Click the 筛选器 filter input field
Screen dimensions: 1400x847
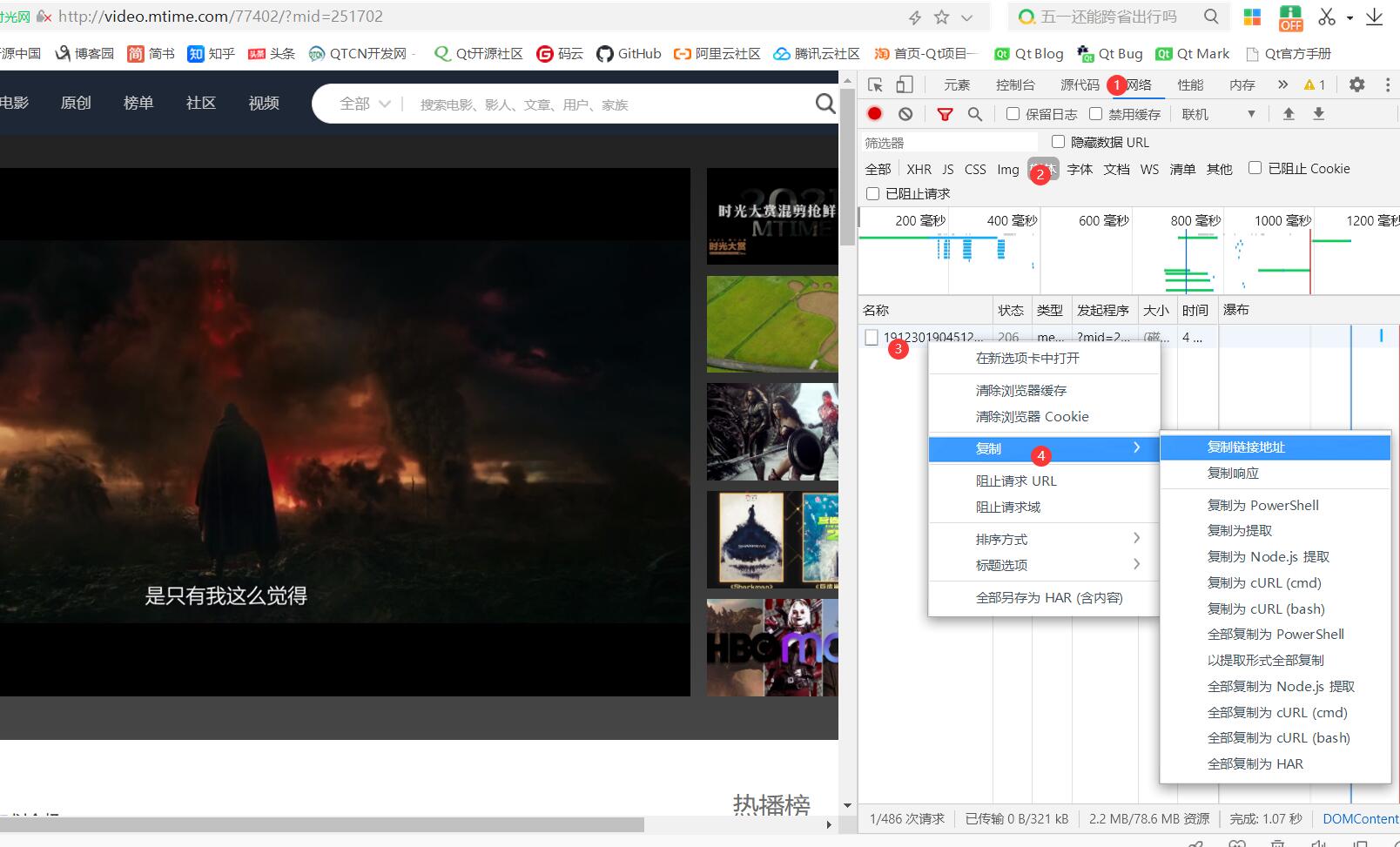coord(948,142)
